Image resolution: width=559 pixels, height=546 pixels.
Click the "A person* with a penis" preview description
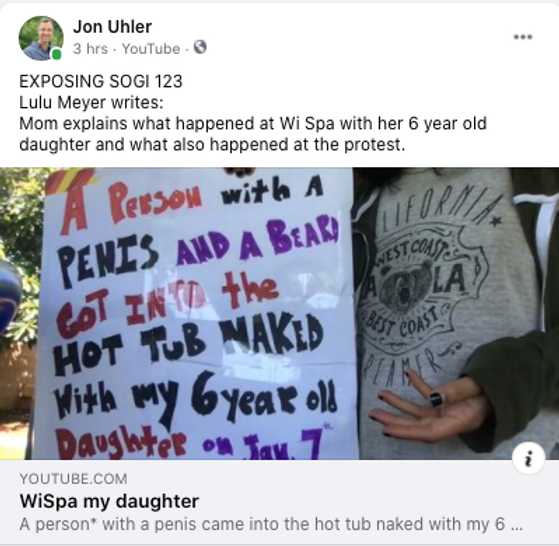(271, 524)
